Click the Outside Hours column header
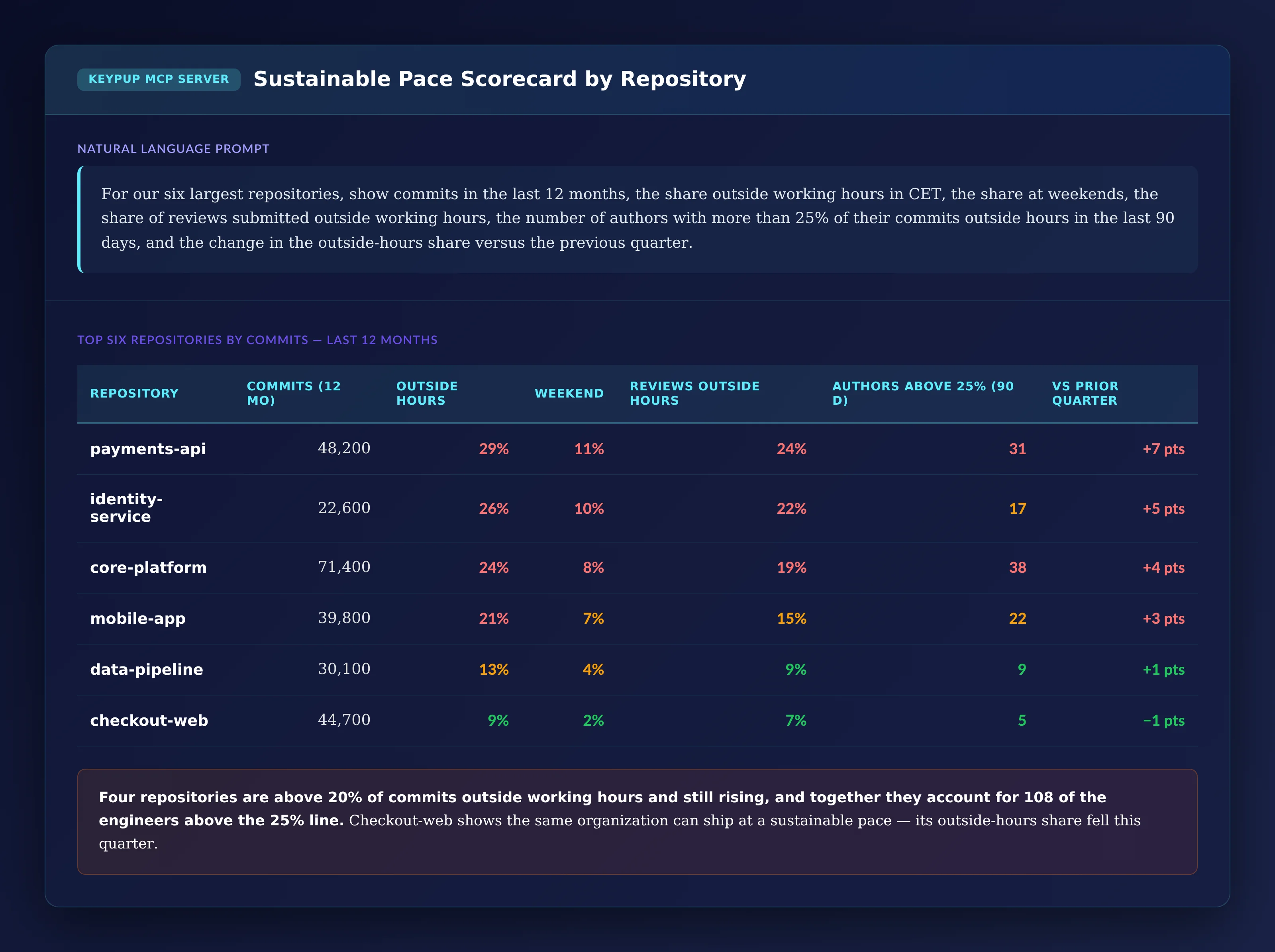The height and width of the screenshot is (952, 1275). (427, 393)
